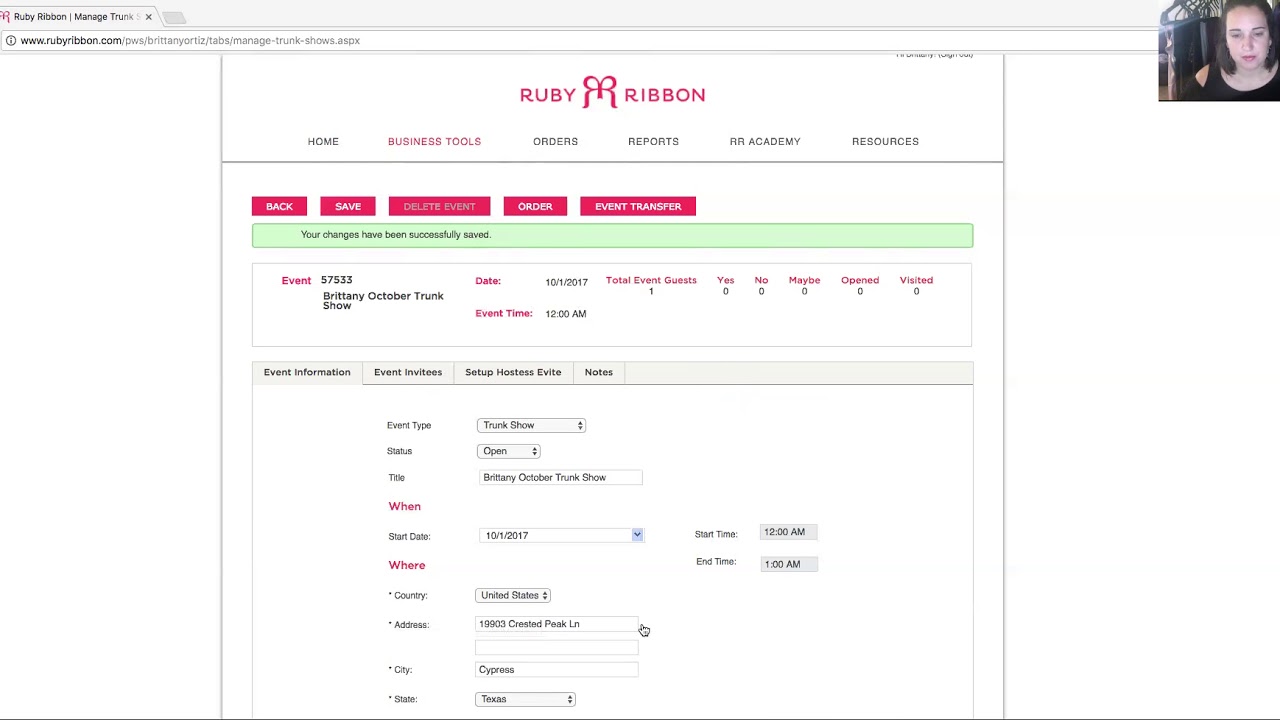Open the State dropdown showing Texas
Viewport: 1280px width, 720px height.
525,699
